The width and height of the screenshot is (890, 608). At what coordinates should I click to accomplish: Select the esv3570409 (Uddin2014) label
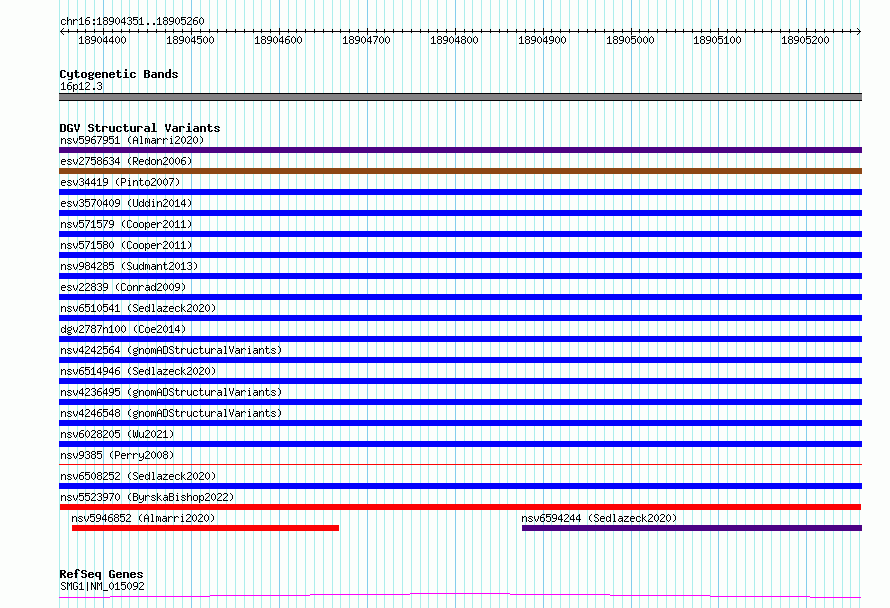[x=126, y=203]
